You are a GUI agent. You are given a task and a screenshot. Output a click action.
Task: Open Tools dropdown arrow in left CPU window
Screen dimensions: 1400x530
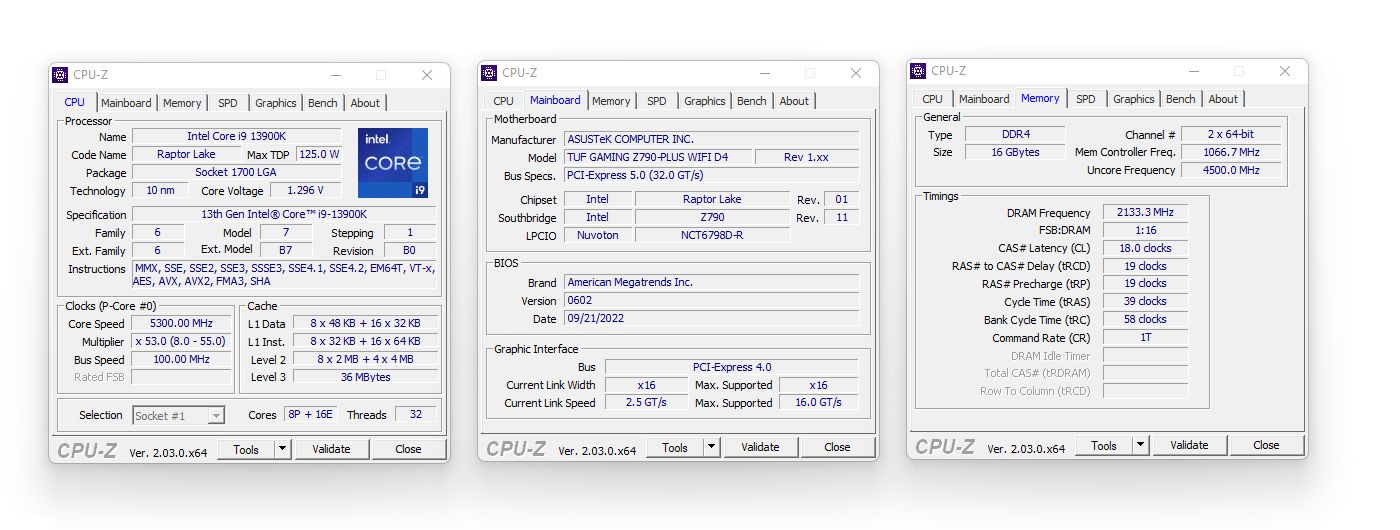point(283,449)
